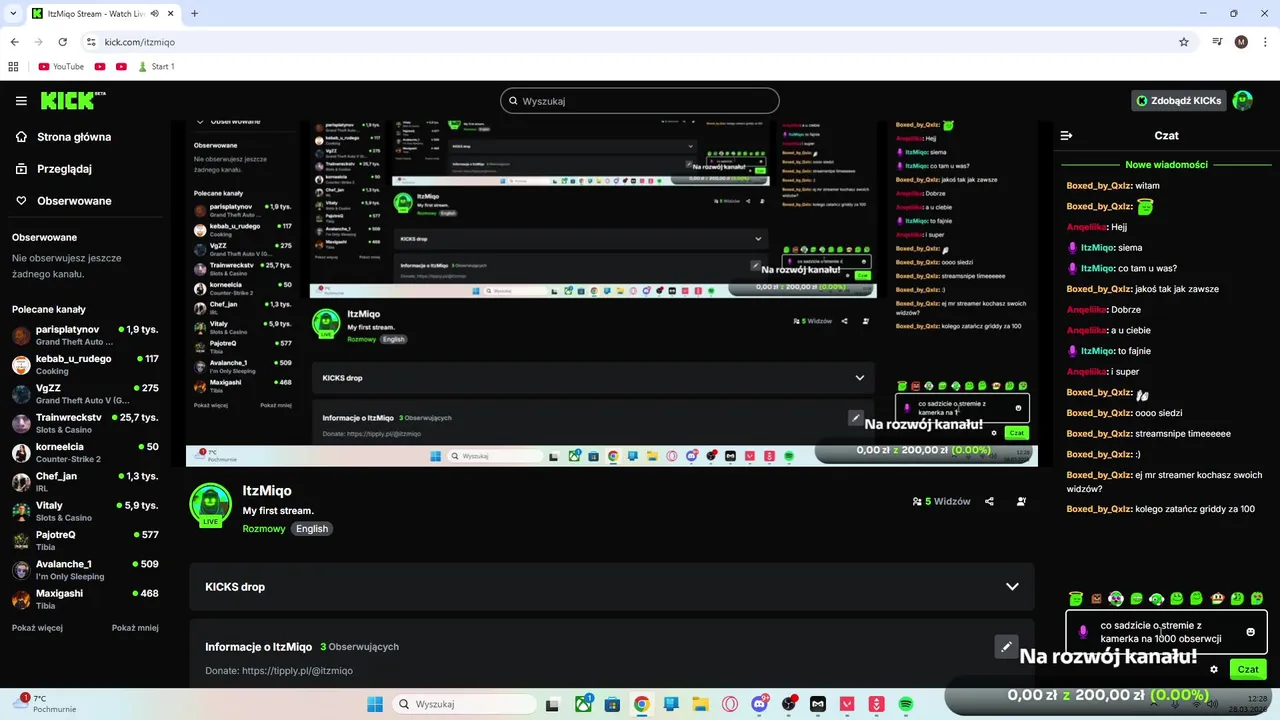This screenshot has height=720, width=1280.
Task: Open Windows Start menu
Action: pyautogui.click(x=375, y=704)
